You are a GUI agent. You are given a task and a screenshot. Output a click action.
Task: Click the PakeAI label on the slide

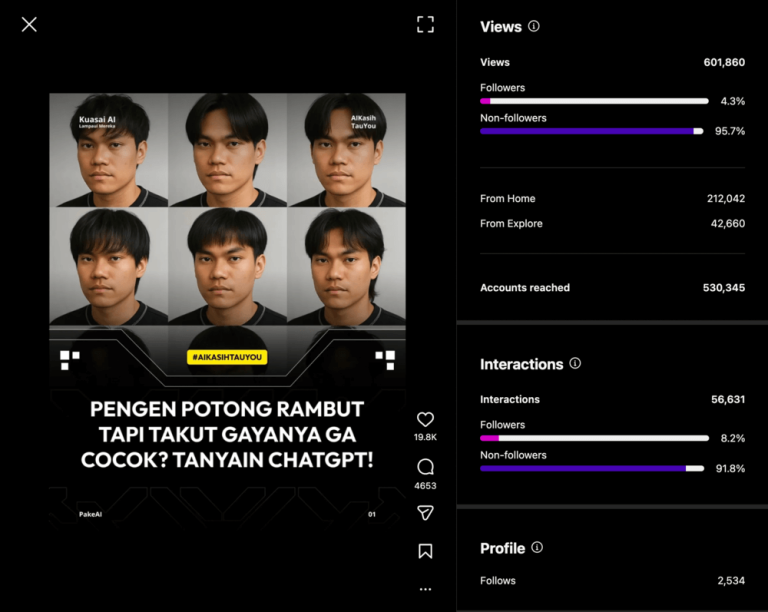91,514
